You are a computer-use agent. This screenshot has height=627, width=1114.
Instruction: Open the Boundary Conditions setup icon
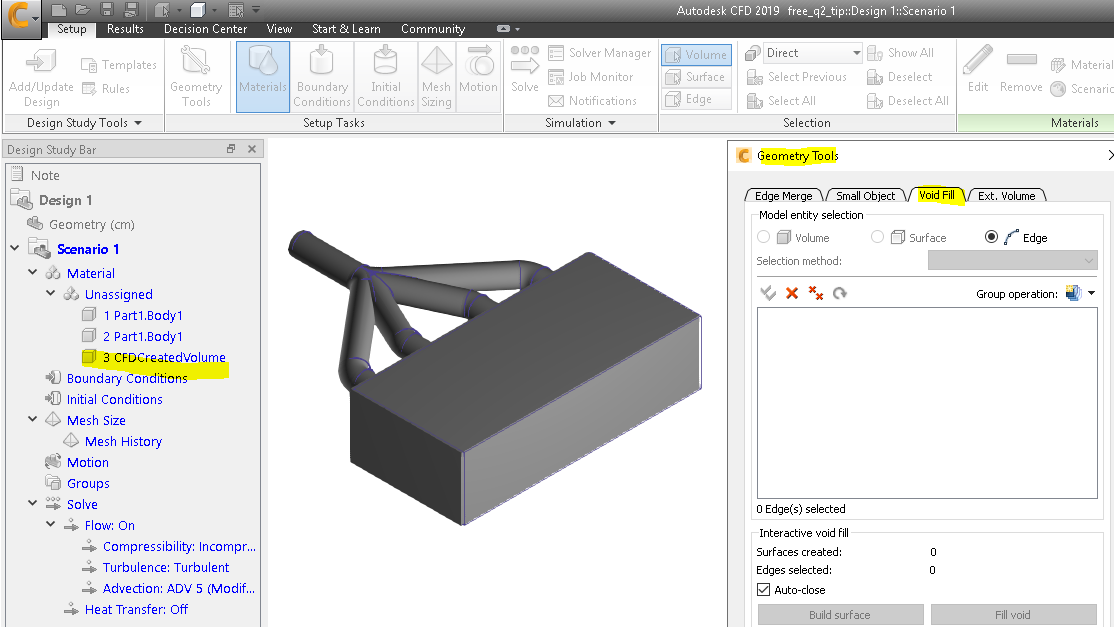[321, 70]
